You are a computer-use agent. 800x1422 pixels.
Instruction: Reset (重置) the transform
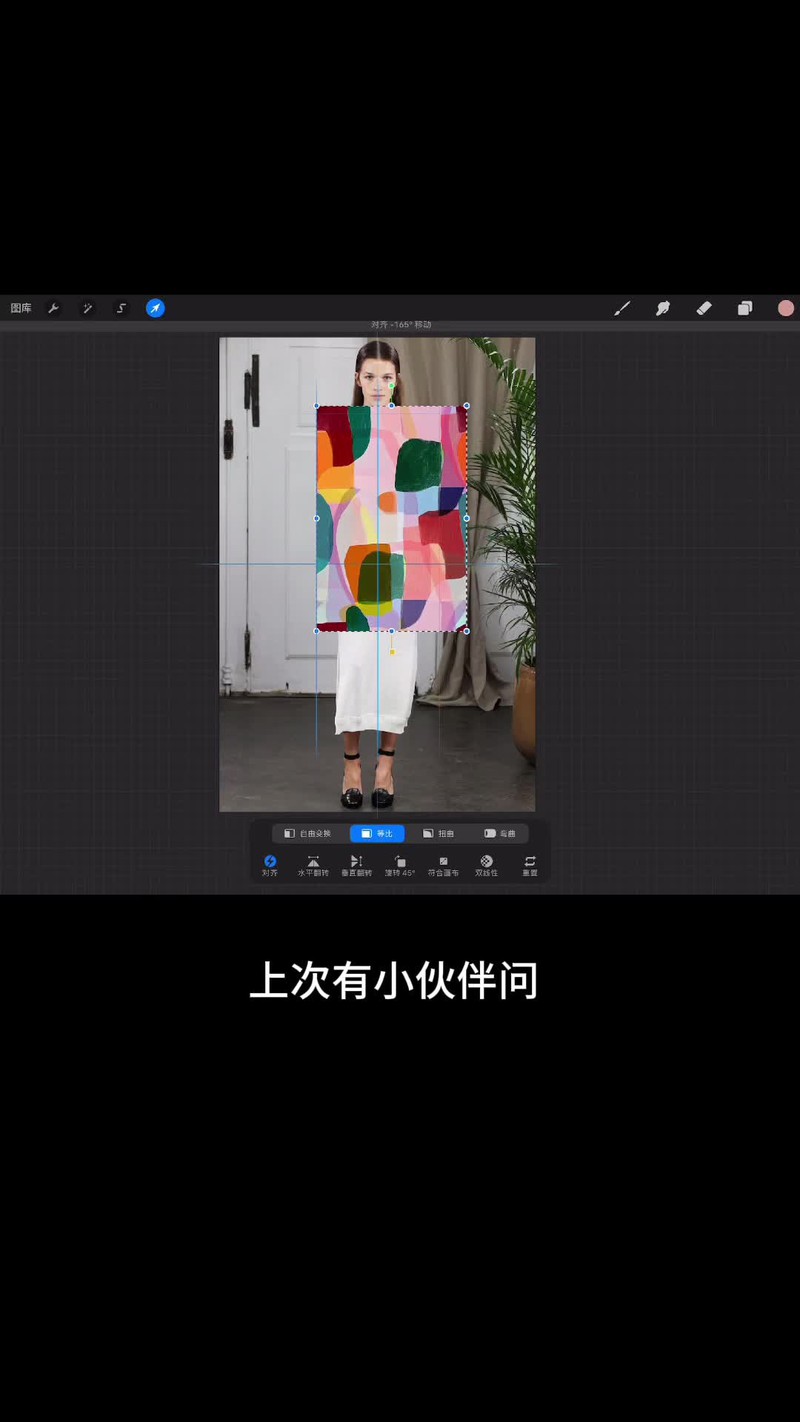click(x=530, y=865)
